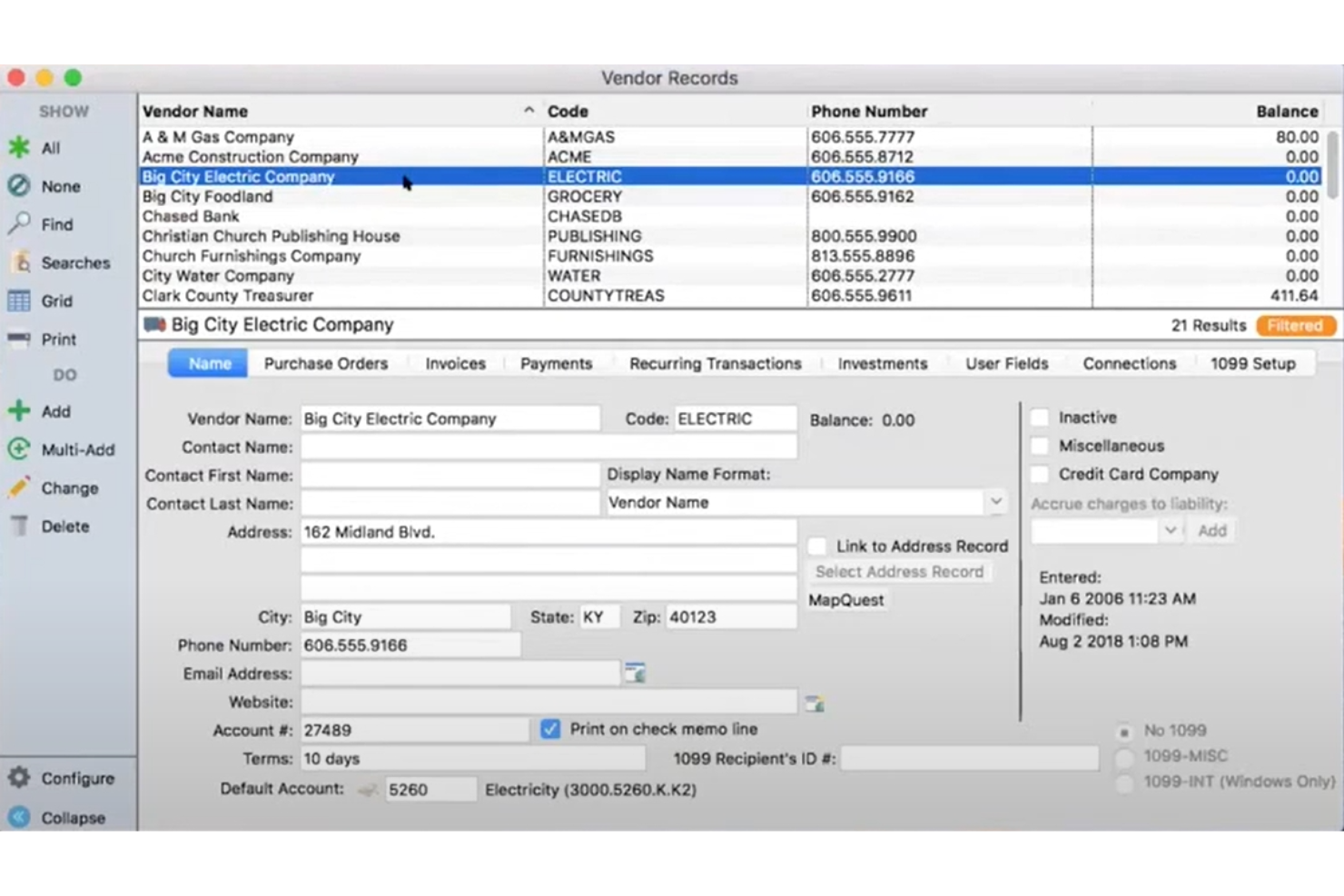Screen dimensions: 1344x896
Task: Open the Recurring Transactions tab
Action: coord(716,363)
